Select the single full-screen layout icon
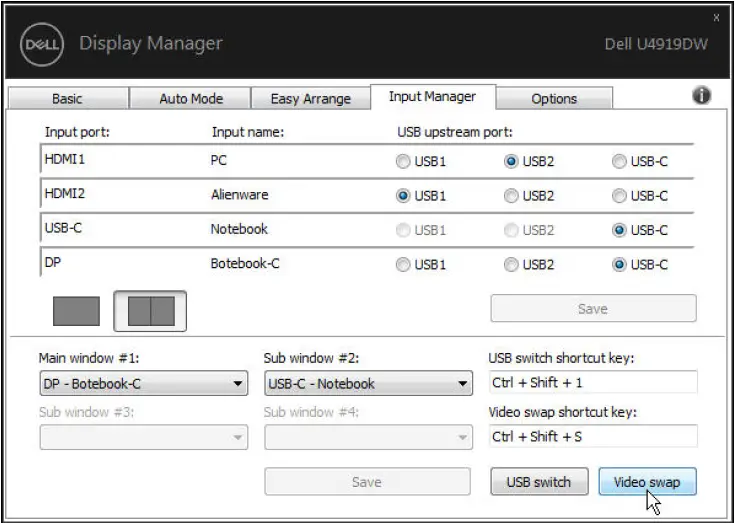 click(76, 311)
